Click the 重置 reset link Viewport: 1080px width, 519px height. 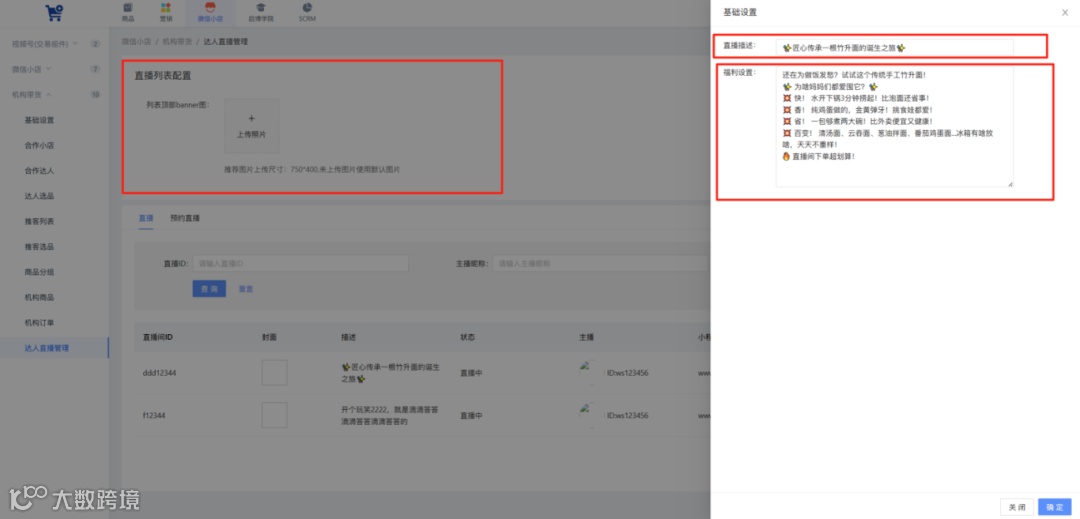click(x=245, y=288)
